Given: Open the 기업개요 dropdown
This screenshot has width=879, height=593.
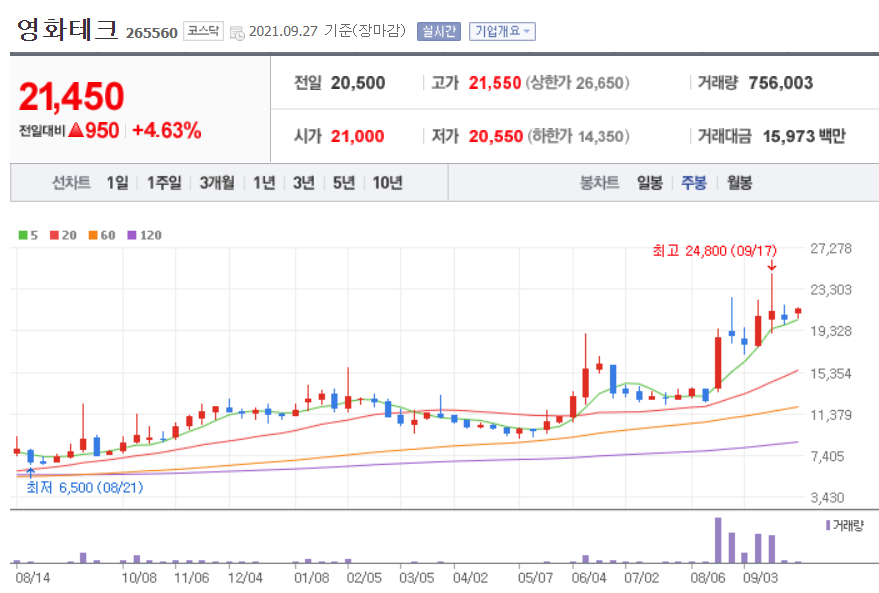Looking at the screenshot, I should (x=496, y=30).
